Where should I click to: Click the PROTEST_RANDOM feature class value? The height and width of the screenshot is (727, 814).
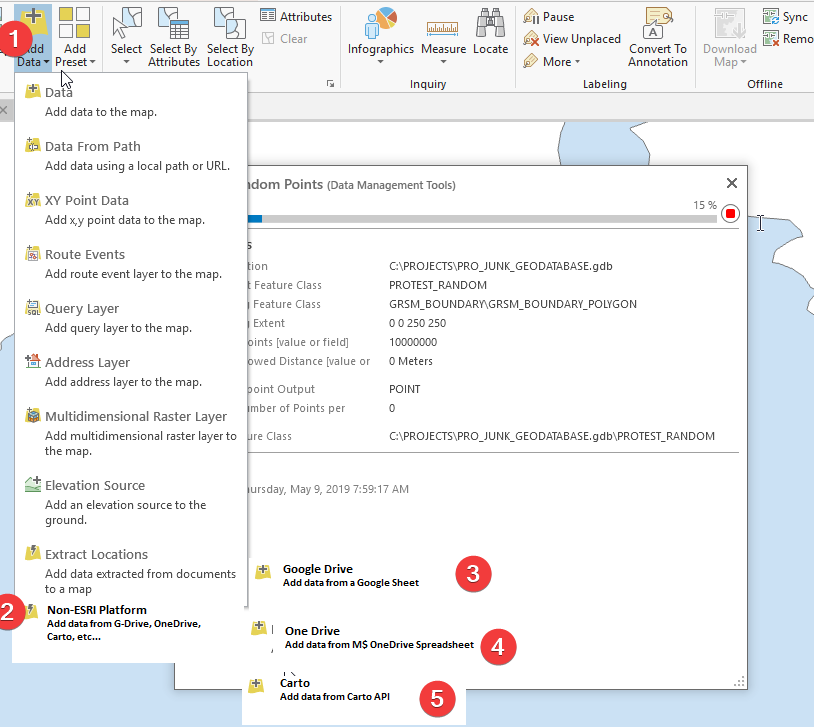point(438,285)
